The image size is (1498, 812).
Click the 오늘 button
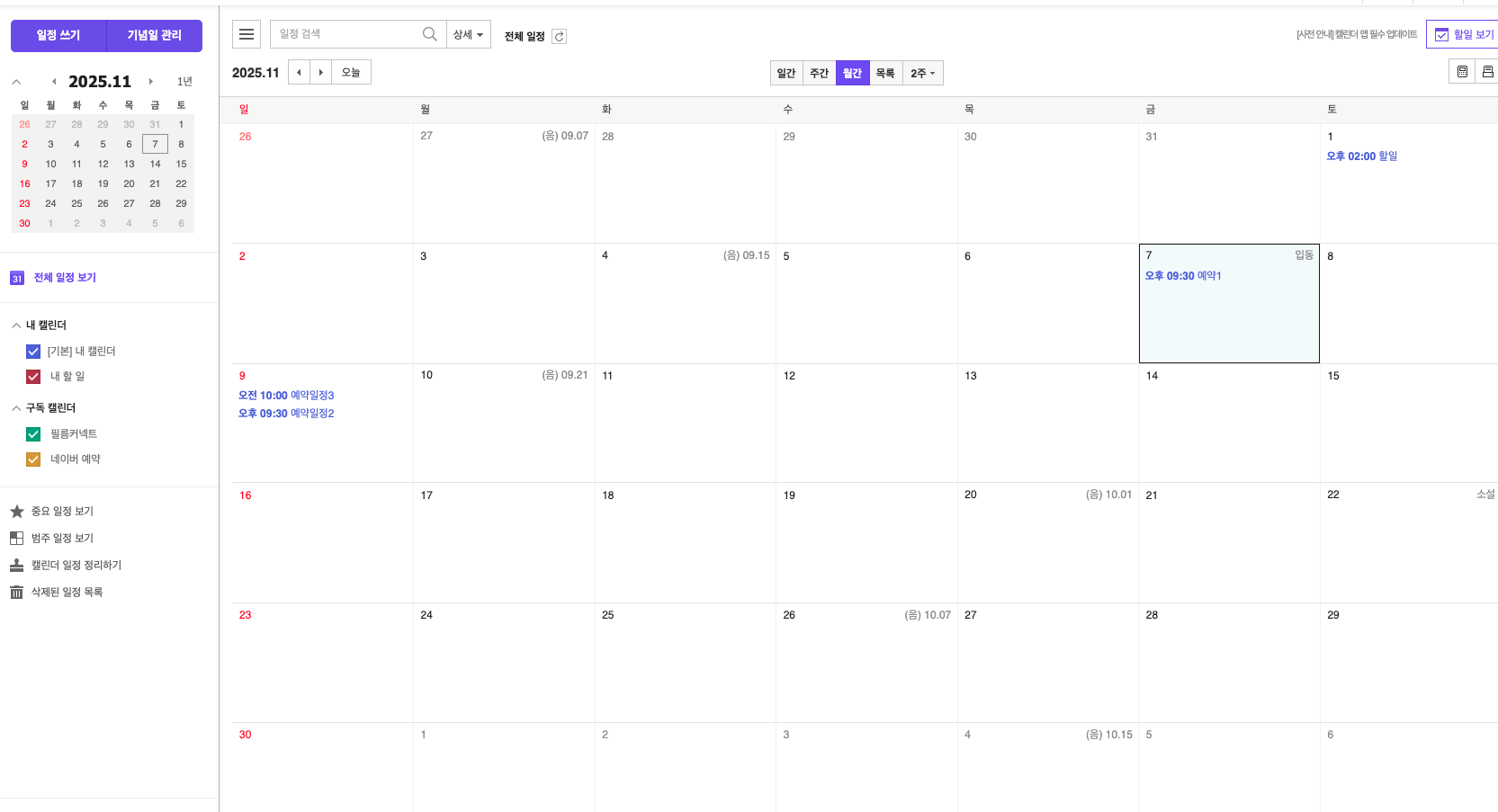point(351,72)
